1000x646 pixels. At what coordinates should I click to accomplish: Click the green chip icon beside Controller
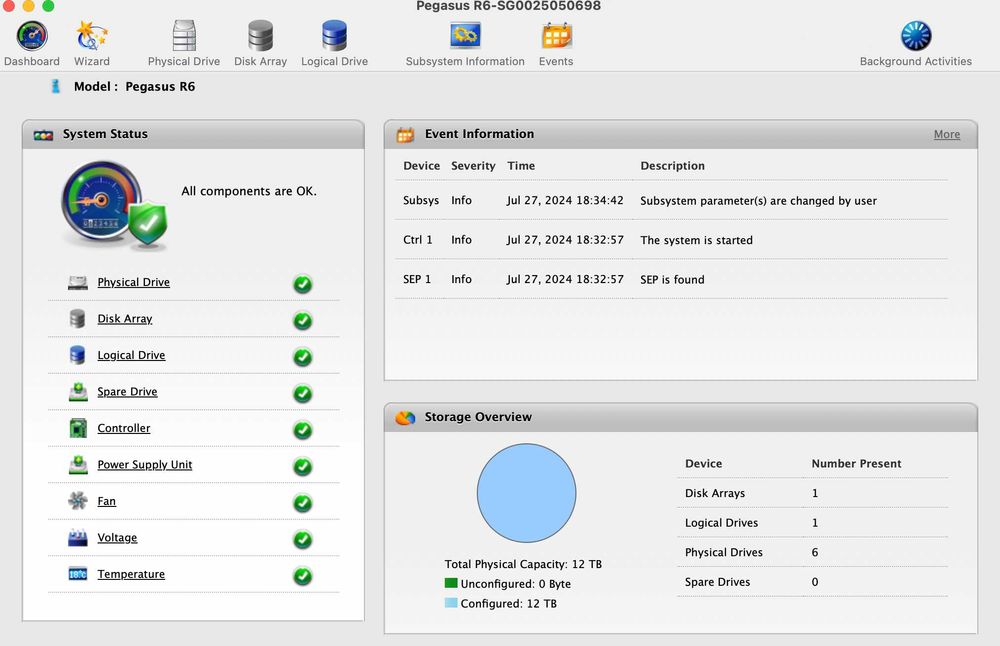coord(78,428)
